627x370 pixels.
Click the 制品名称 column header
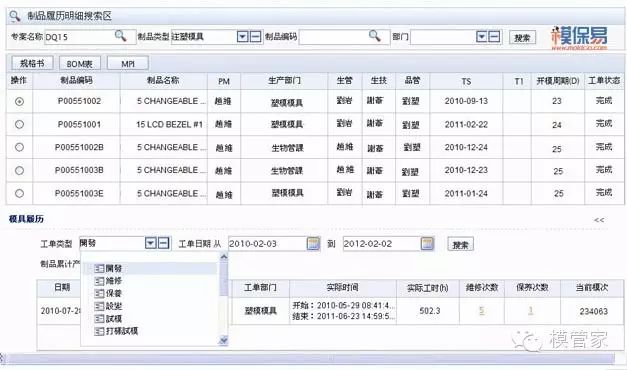[x=163, y=80]
